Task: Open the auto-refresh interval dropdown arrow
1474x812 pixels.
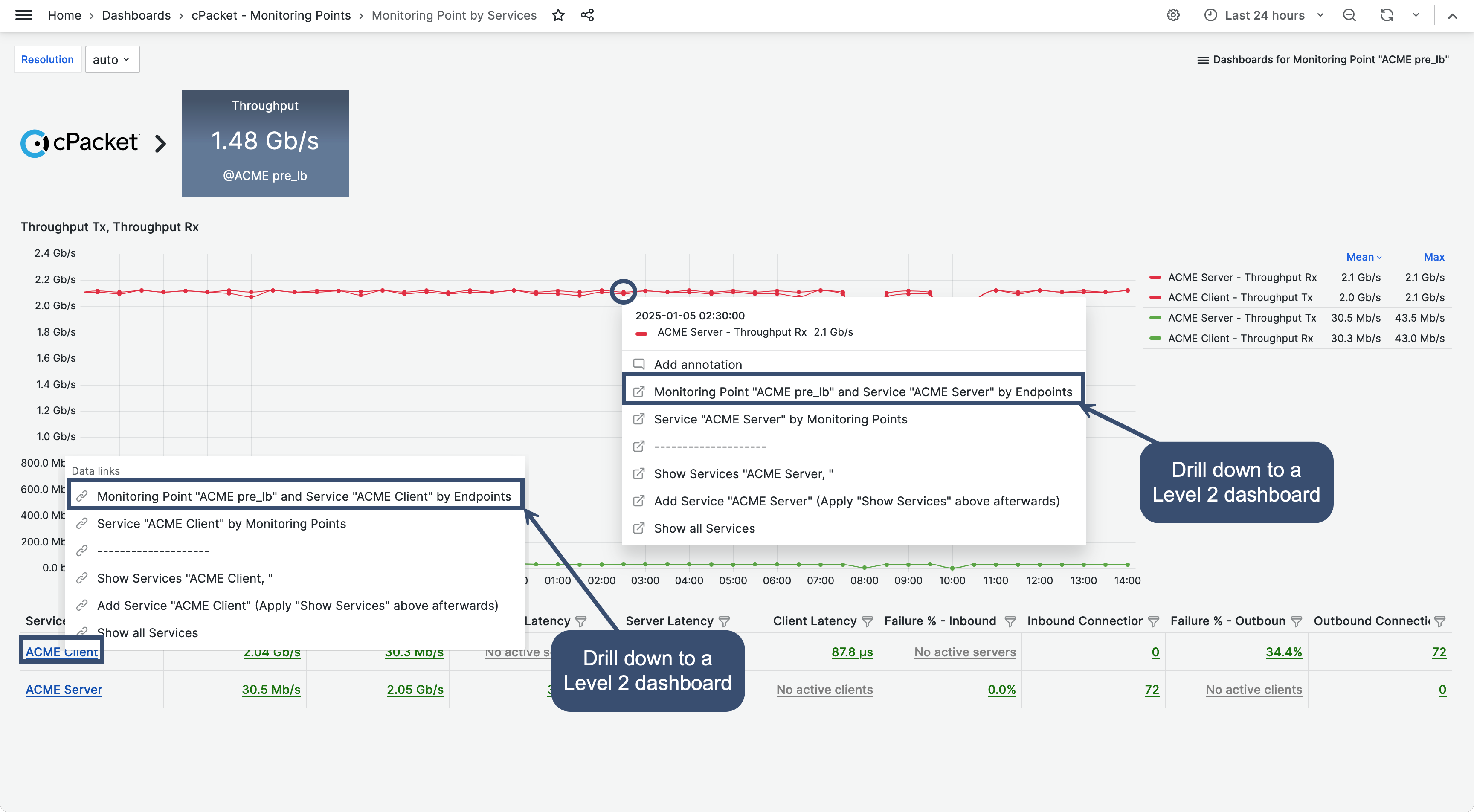Action: pos(1416,15)
